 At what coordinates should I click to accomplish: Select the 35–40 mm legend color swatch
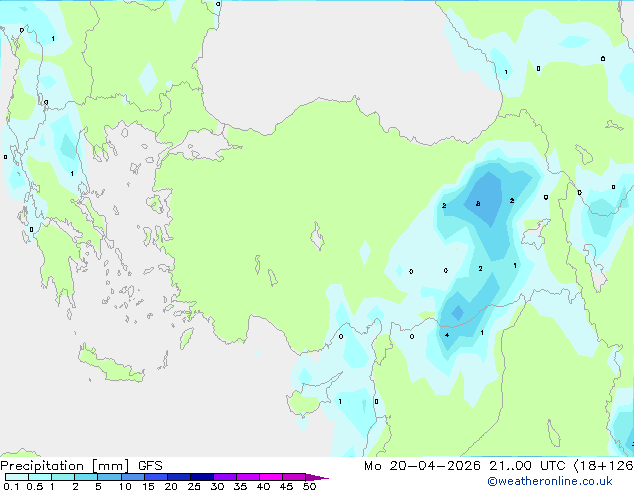(x=247, y=477)
